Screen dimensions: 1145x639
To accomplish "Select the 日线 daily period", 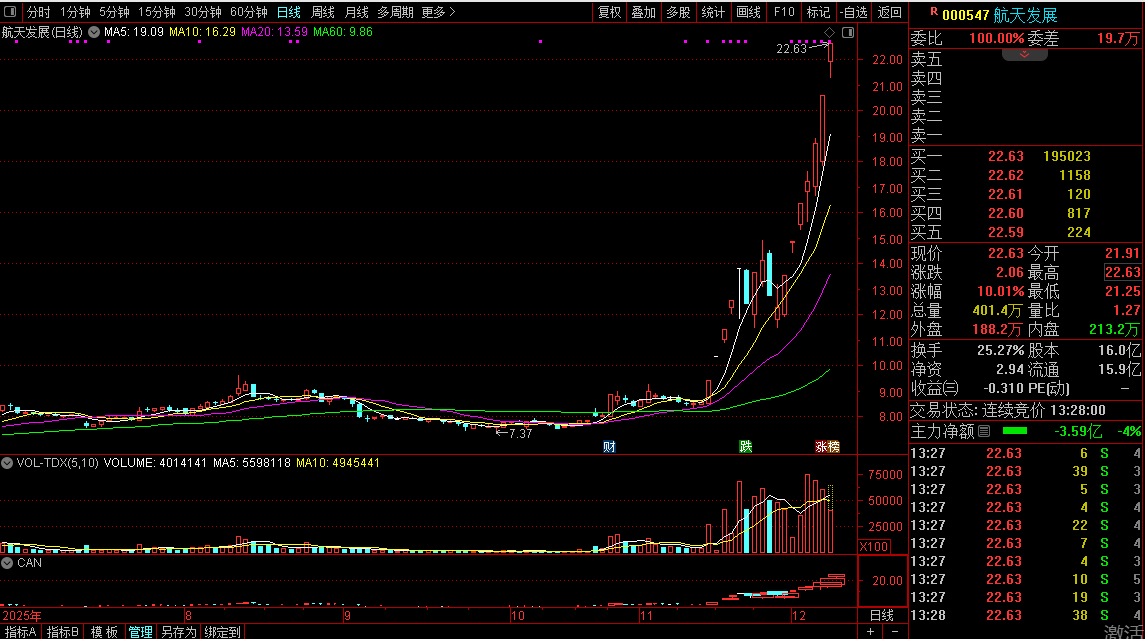I will (x=288, y=12).
